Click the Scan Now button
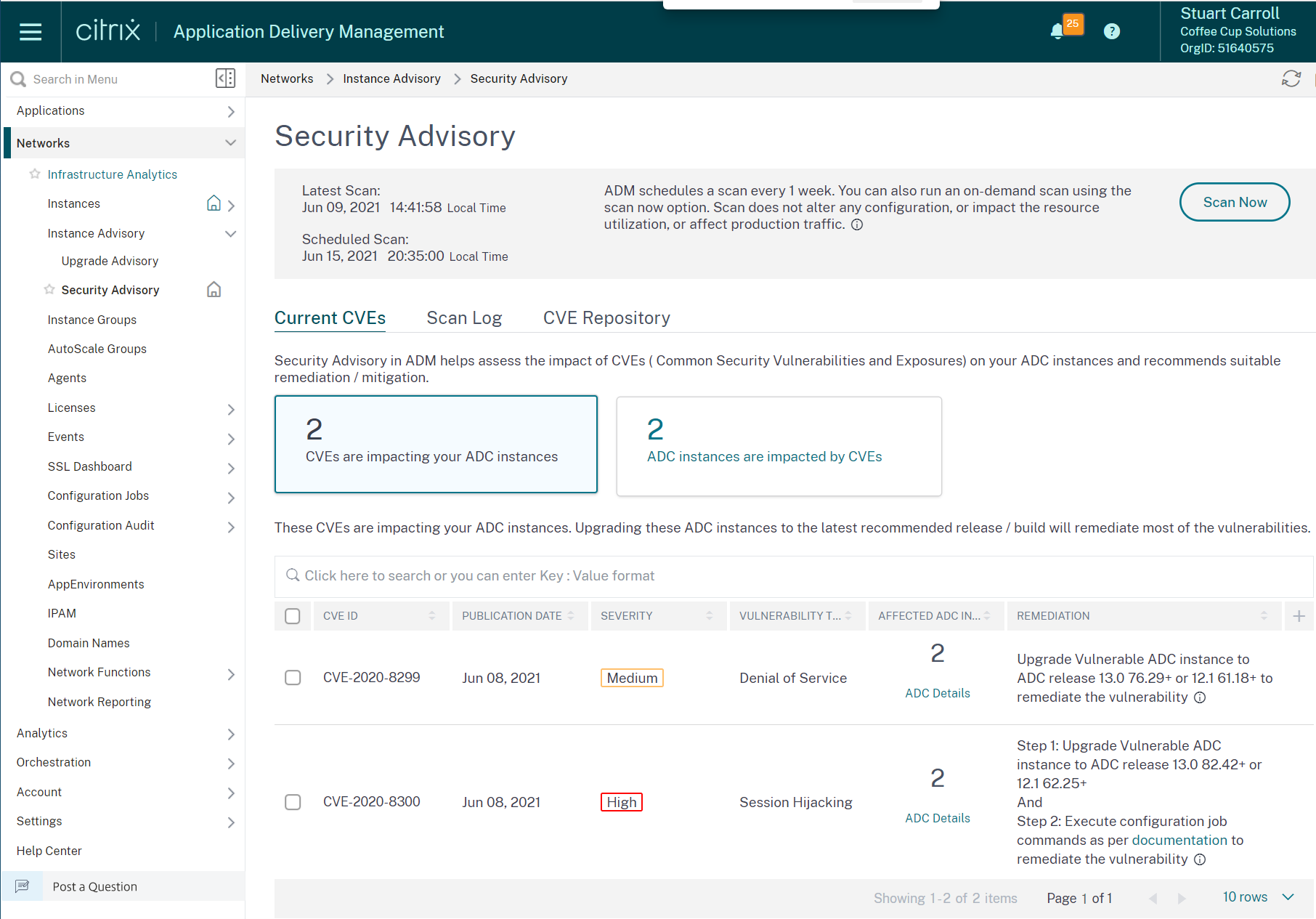Image resolution: width=1316 pixels, height=919 pixels. tap(1234, 202)
